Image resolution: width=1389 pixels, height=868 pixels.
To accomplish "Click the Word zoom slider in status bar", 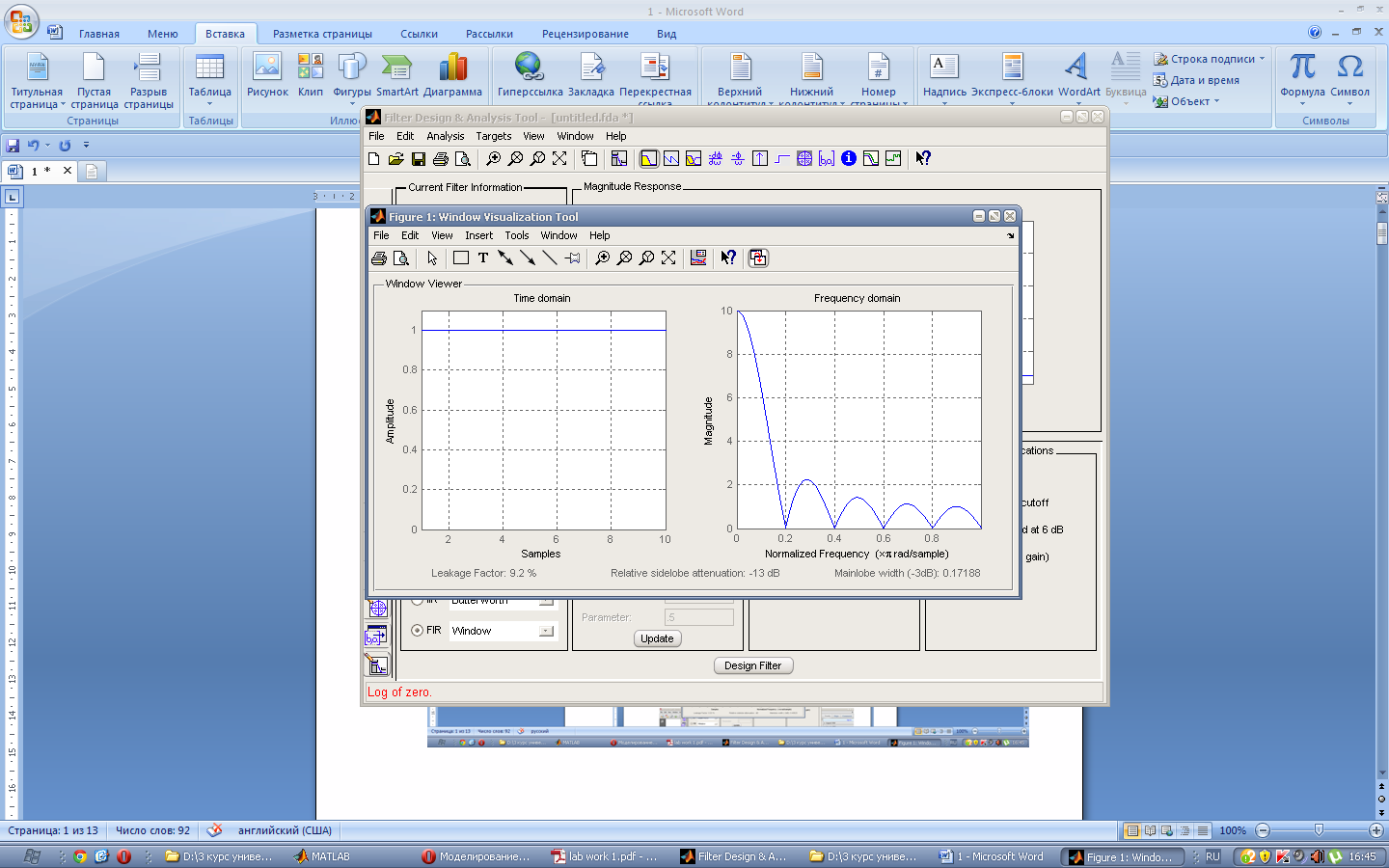I will [1319, 830].
